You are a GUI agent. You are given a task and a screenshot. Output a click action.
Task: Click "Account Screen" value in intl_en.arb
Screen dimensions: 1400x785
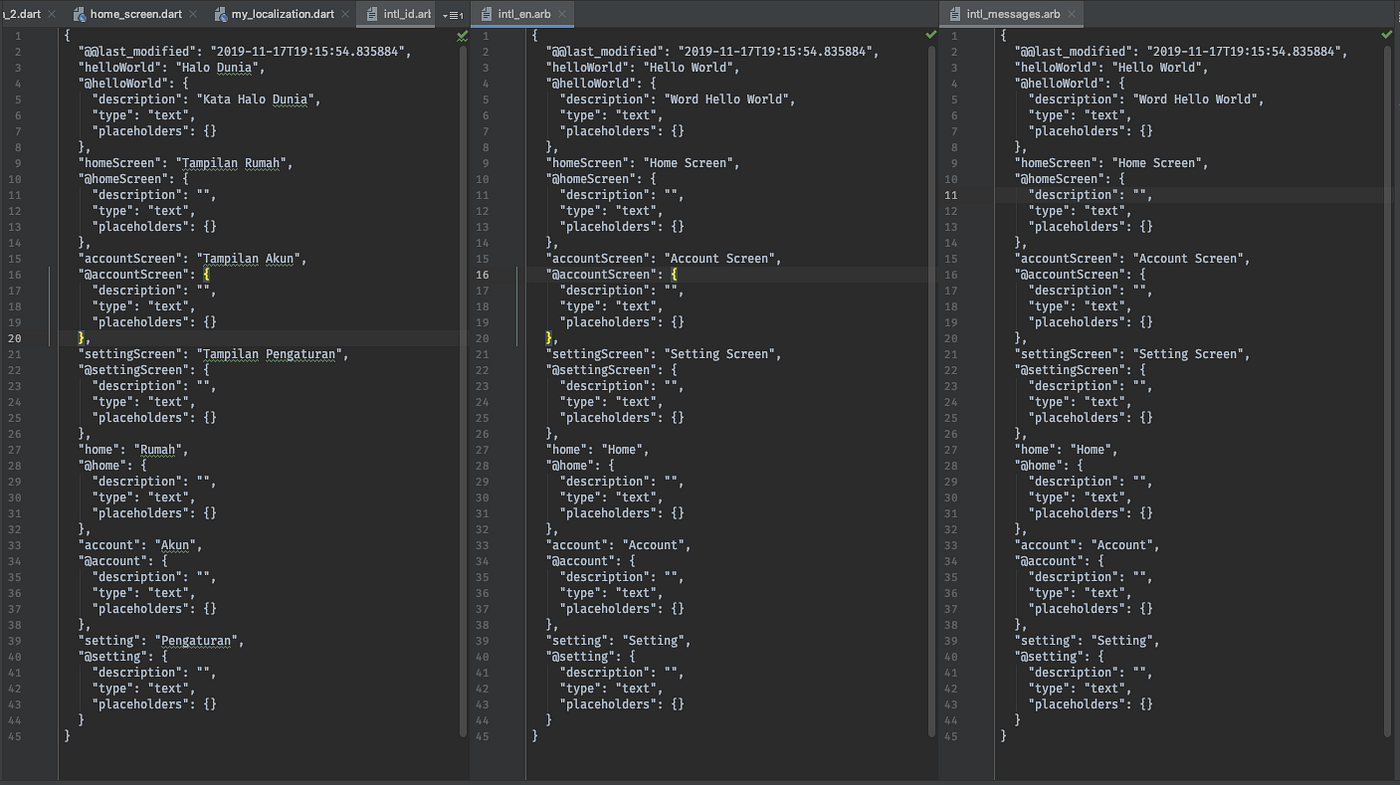click(722, 258)
